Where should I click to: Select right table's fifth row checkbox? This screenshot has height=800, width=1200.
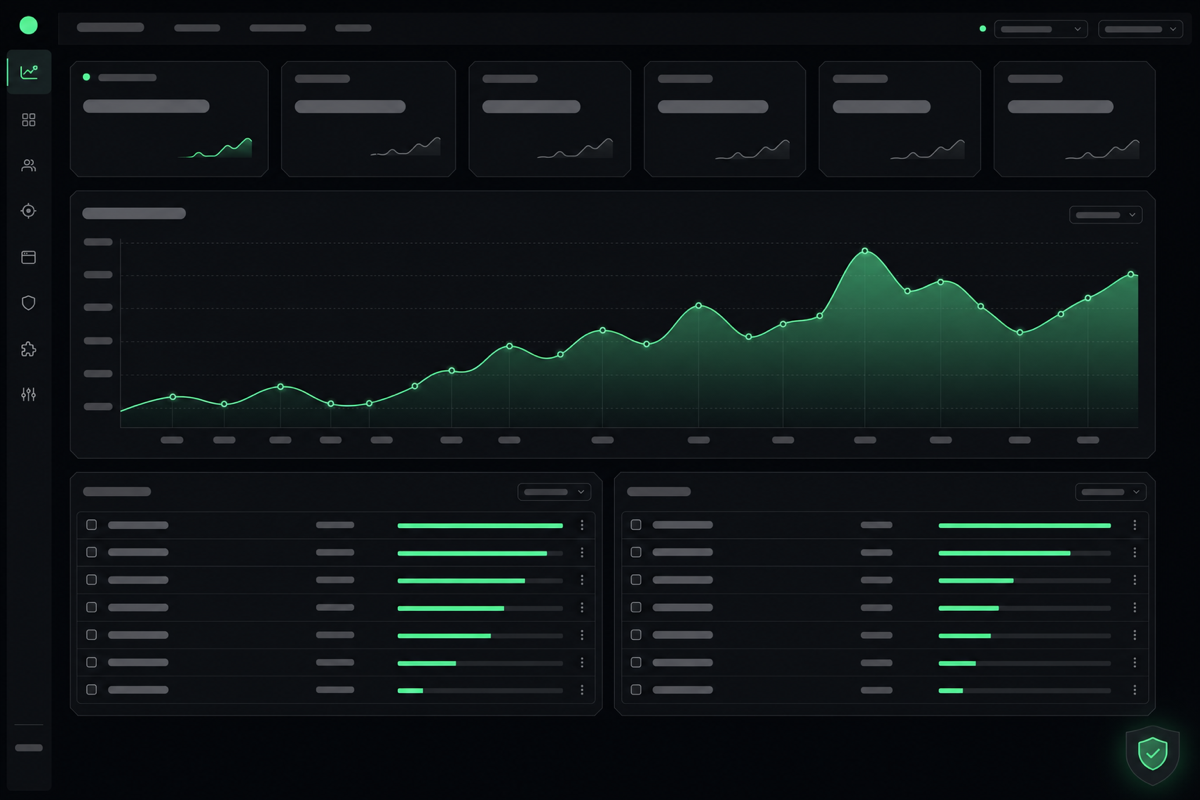(x=636, y=635)
